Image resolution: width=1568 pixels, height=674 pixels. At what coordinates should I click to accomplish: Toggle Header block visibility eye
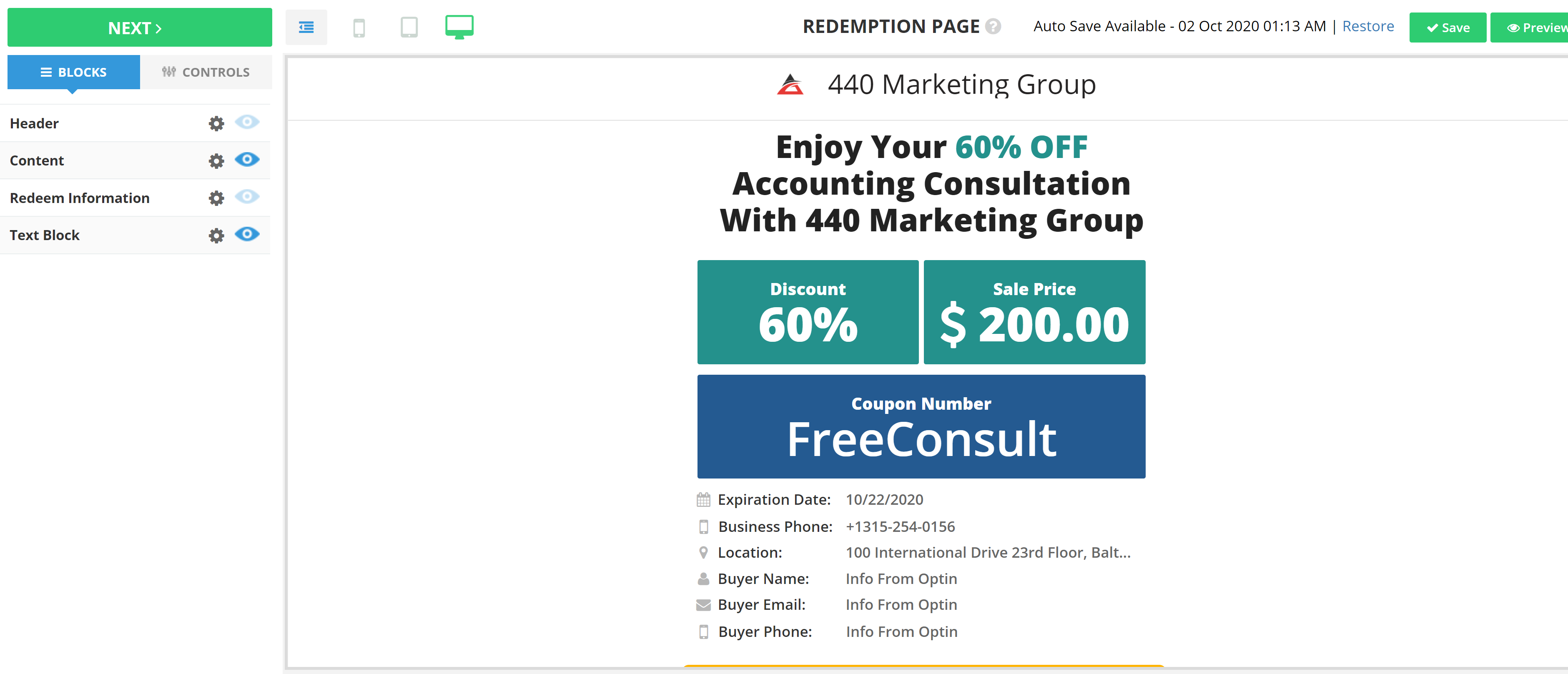pyautogui.click(x=246, y=122)
